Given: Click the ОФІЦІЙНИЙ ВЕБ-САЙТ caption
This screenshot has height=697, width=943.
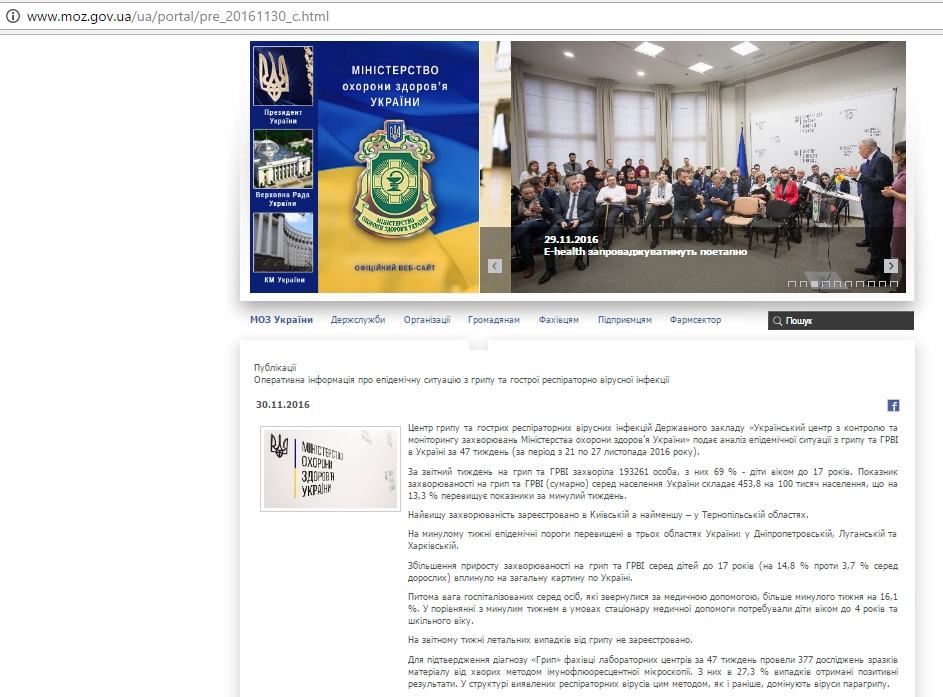Looking at the screenshot, I should [x=395, y=268].
